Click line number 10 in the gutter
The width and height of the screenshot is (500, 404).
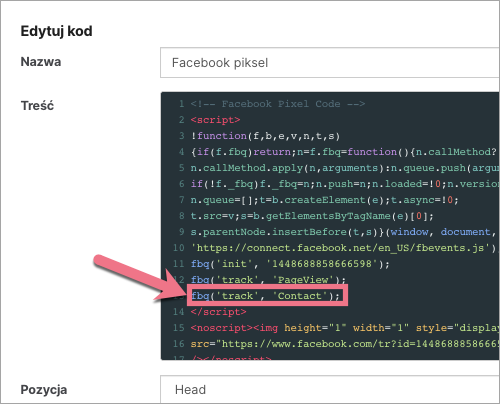point(179,248)
